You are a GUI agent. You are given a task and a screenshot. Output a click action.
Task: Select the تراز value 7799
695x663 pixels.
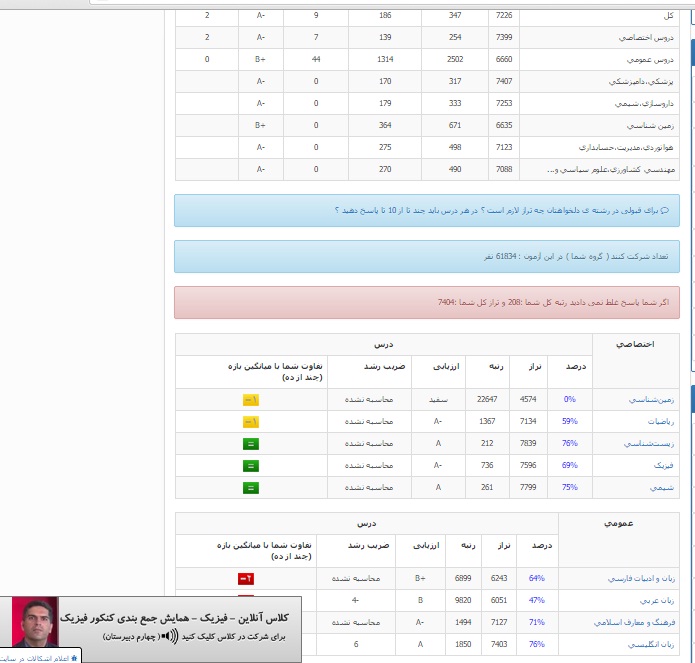[x=528, y=488]
